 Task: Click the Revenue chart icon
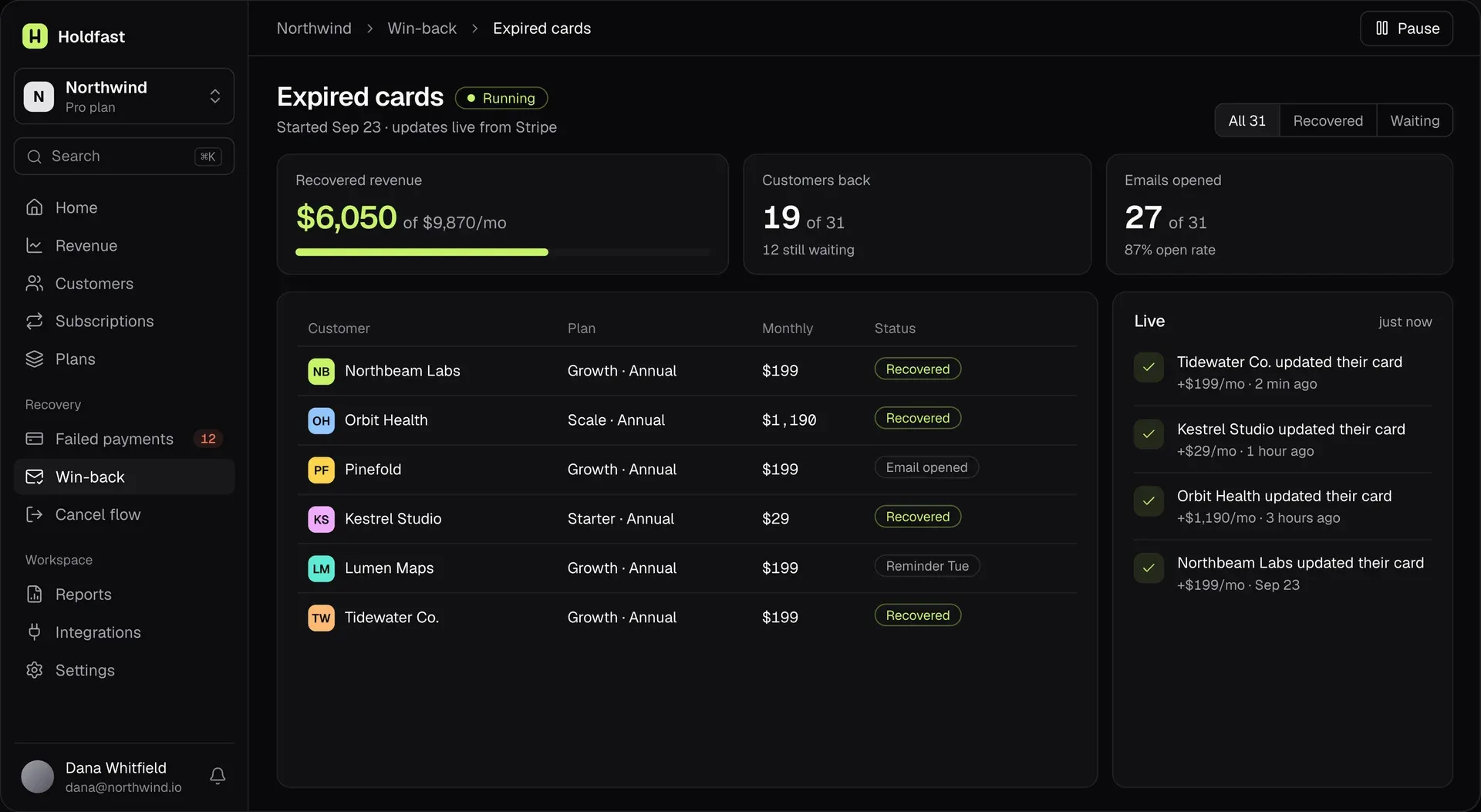pos(34,245)
